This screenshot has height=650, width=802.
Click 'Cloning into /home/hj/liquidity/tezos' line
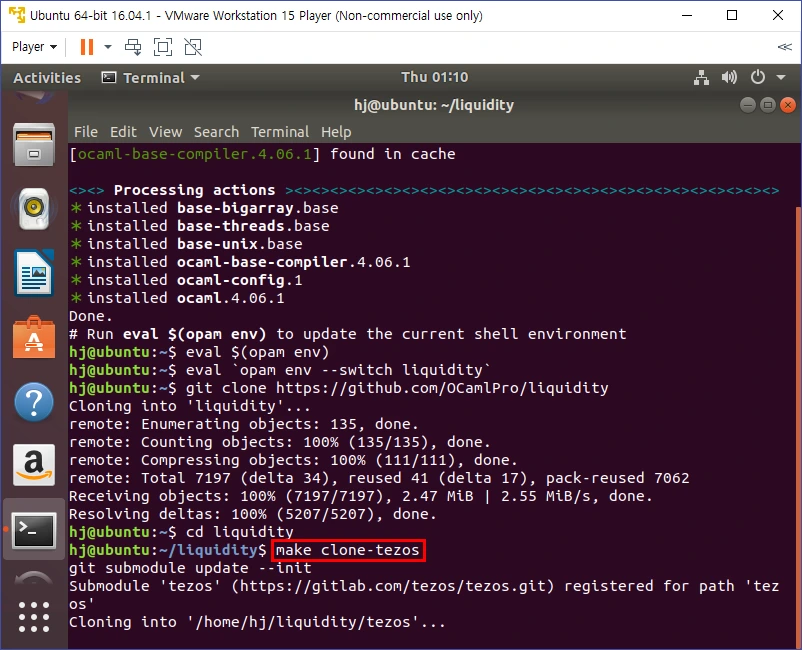(257, 622)
